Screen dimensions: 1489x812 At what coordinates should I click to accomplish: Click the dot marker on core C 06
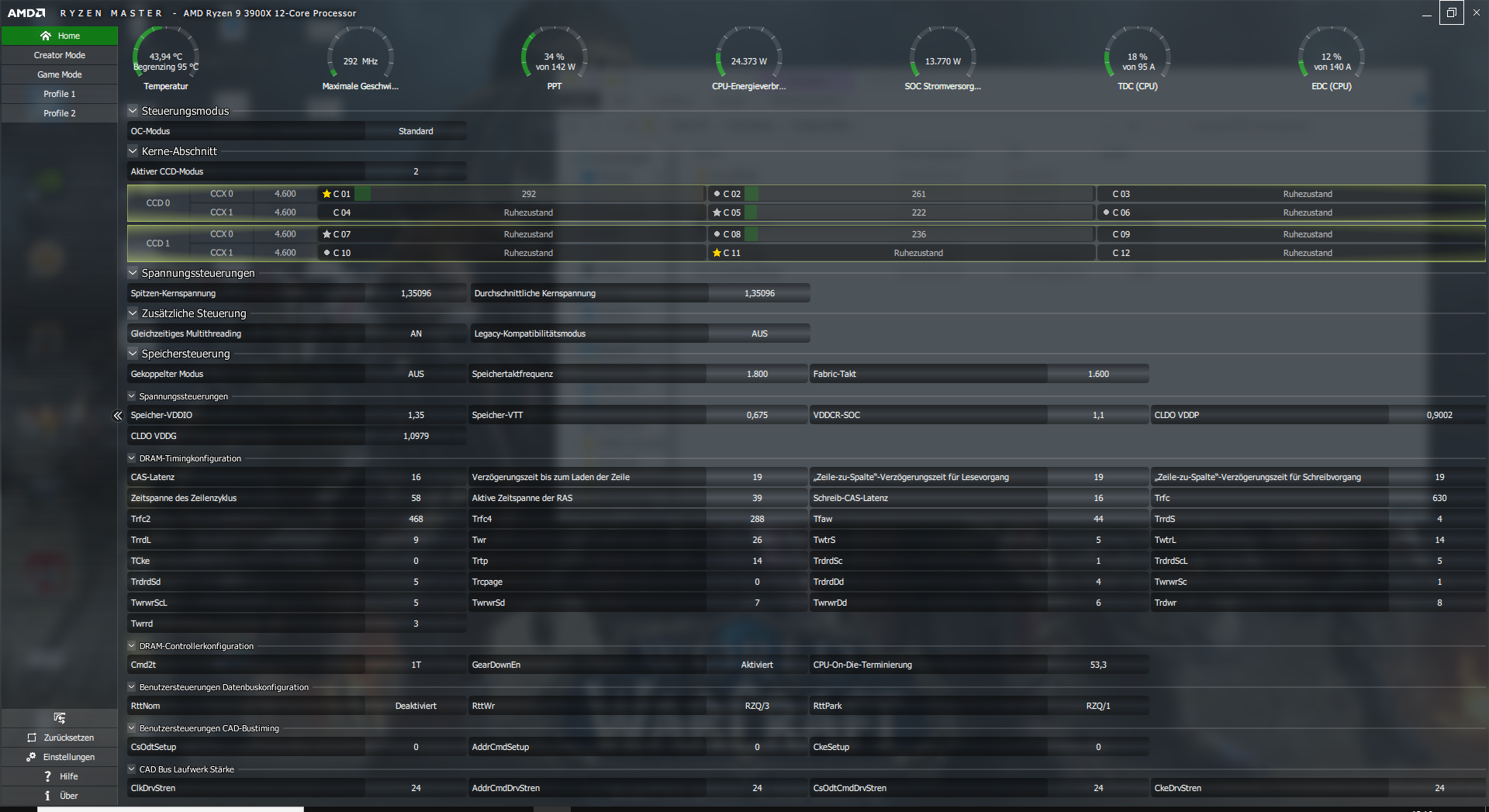pyautogui.click(x=1106, y=213)
